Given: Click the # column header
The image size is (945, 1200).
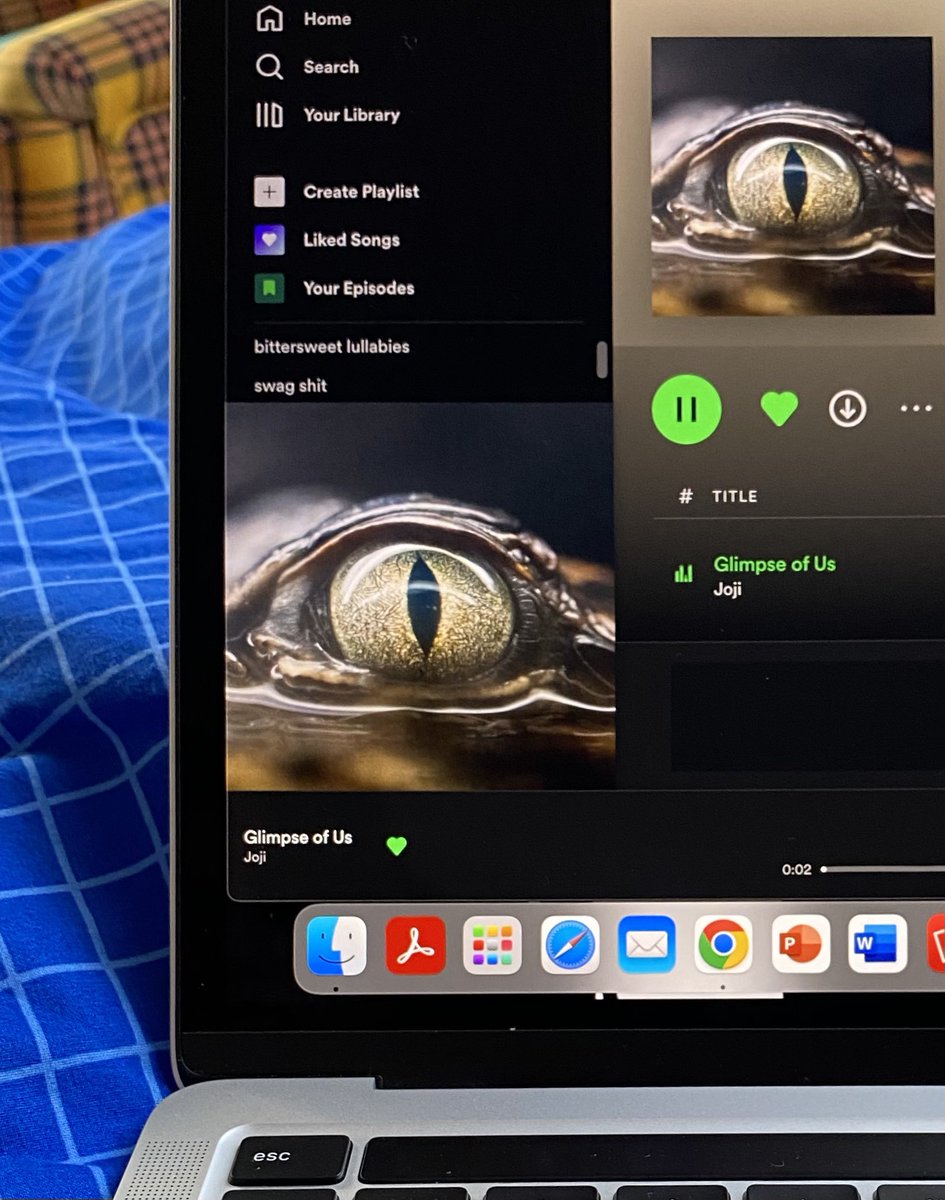Looking at the screenshot, I should (685, 496).
